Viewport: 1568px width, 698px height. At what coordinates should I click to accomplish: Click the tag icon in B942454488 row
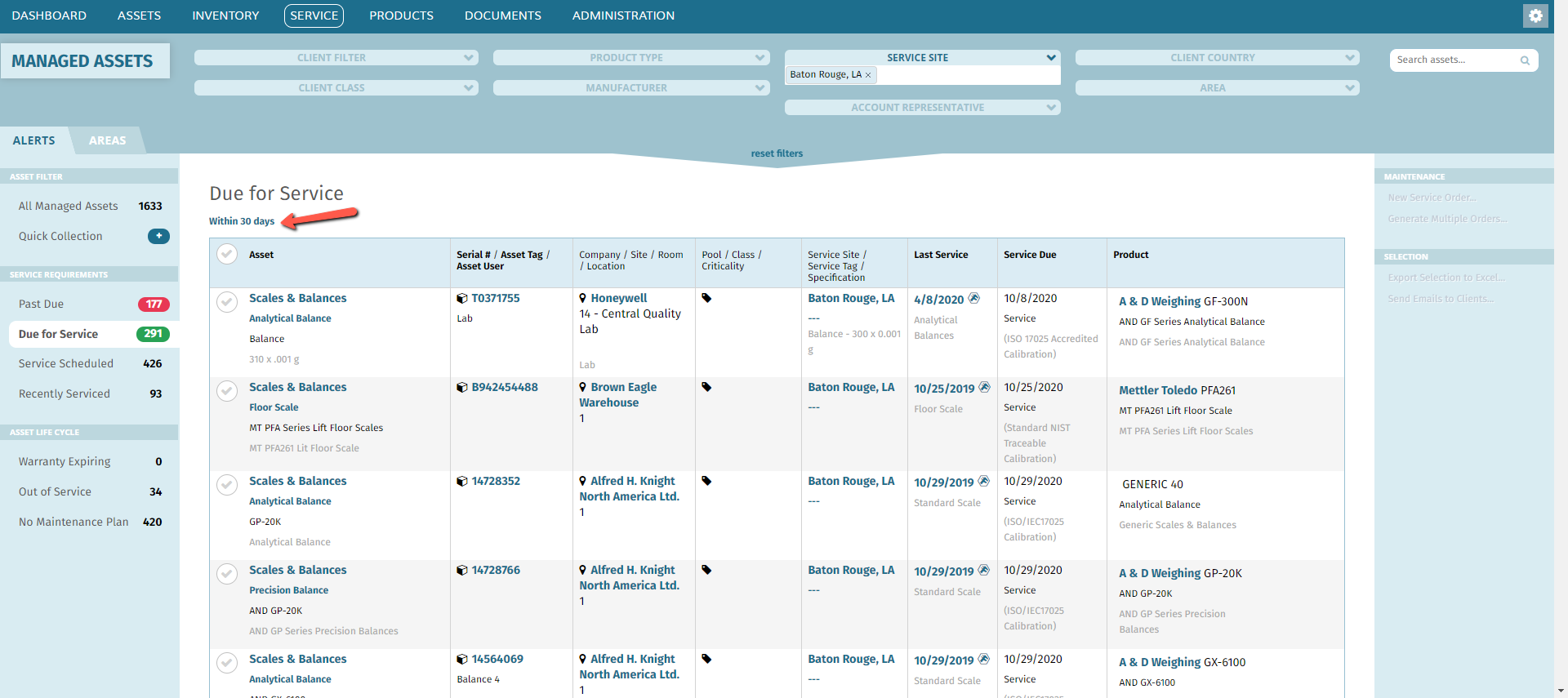[707, 387]
